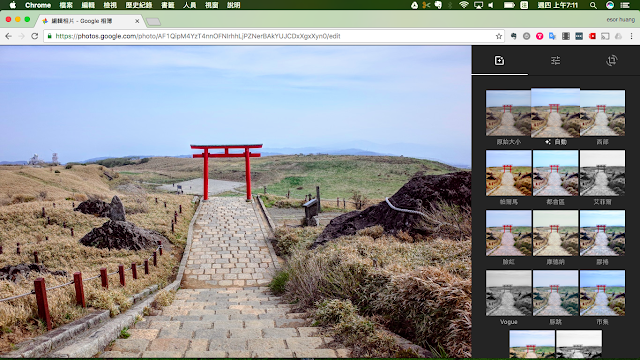Open the color filters tab icon
Screen dimensions: 640x360
(499, 61)
